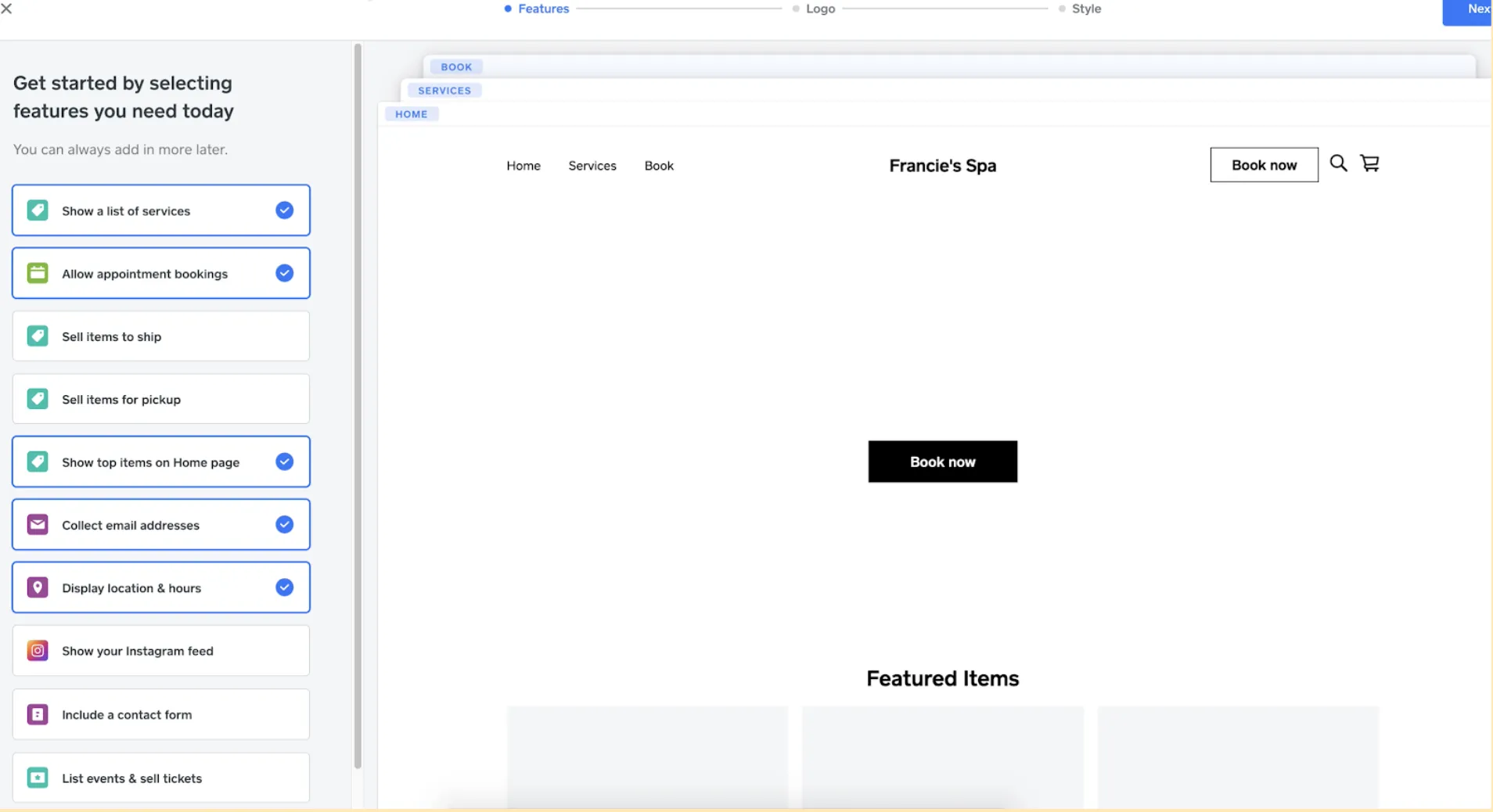The height and width of the screenshot is (812, 1493).
Task: Click the ticket icon on List events & sell tickets
Action: (37, 778)
